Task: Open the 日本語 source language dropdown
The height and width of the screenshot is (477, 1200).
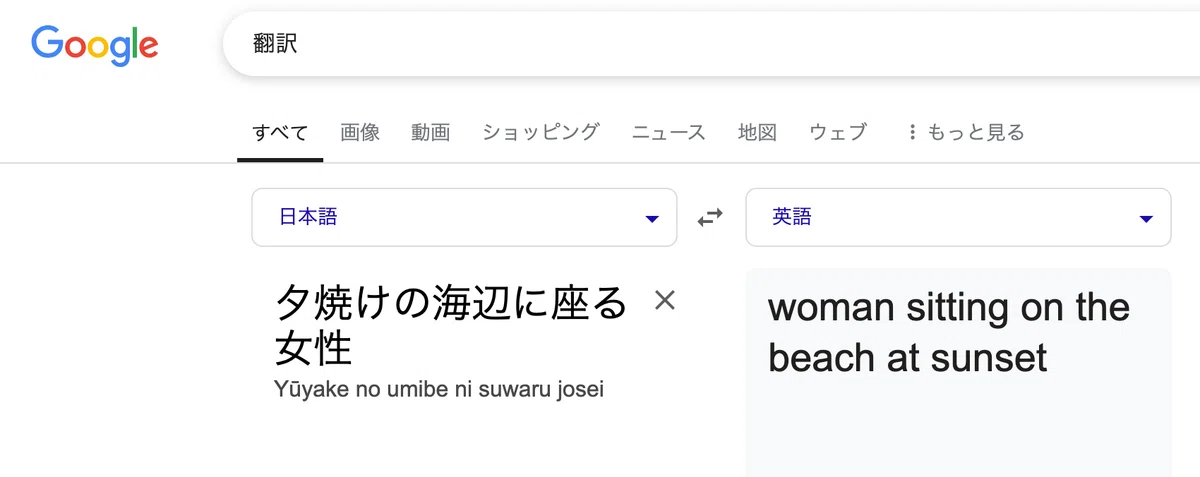Action: pyautogui.click(x=464, y=217)
